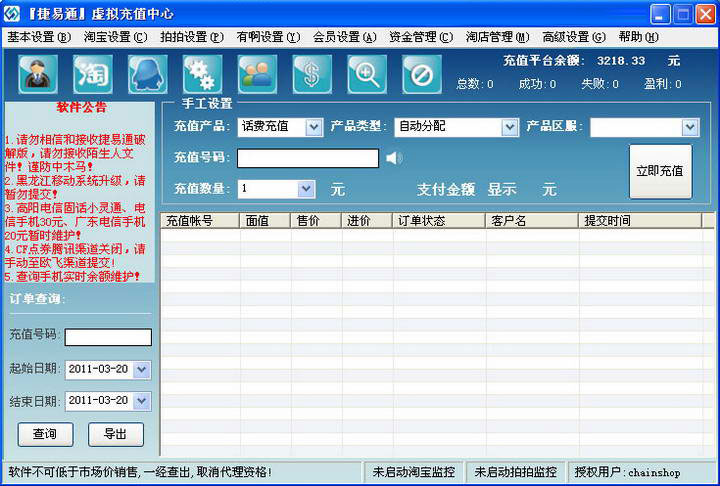Open the 有啊设置(Y) menu
This screenshot has width=720, height=486.
(268, 37)
